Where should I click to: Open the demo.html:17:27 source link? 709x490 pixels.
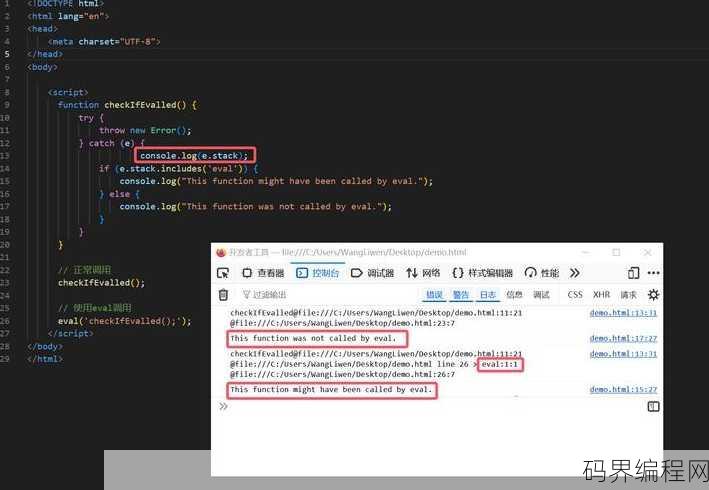623,338
